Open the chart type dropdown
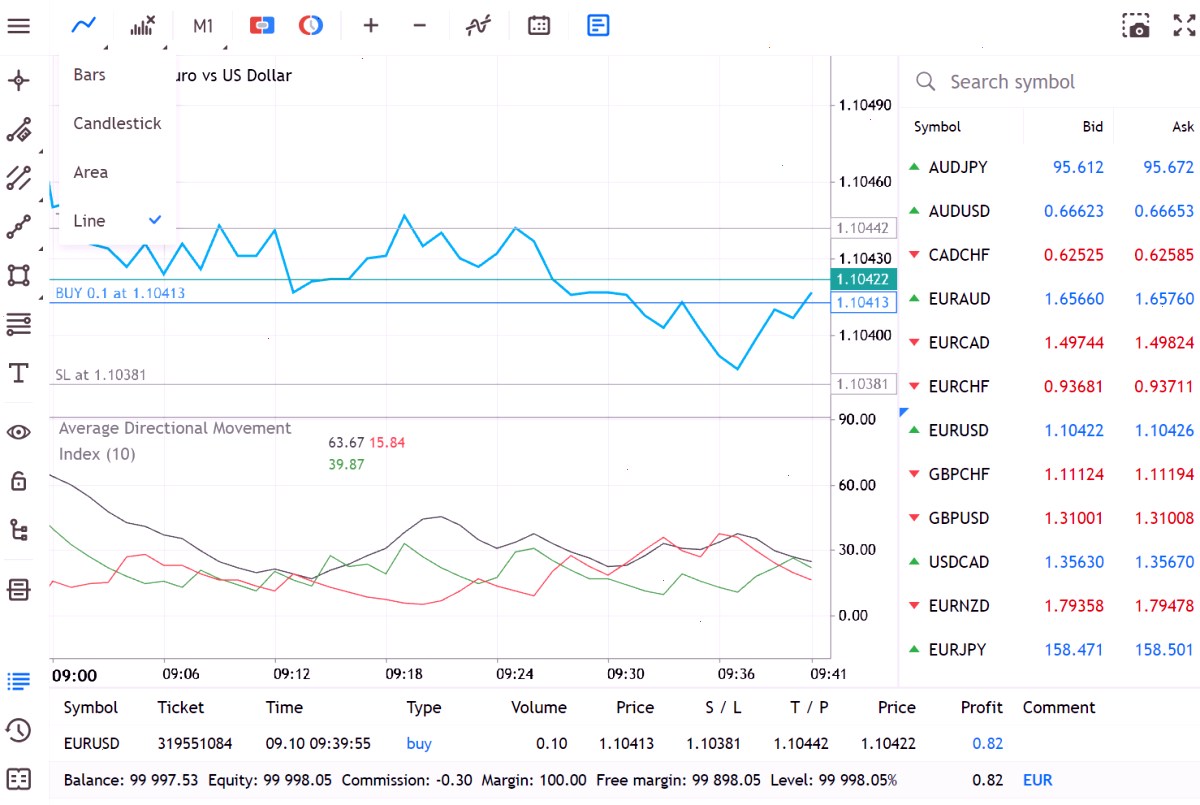Viewport: 1200px width, 805px height. [x=84, y=25]
